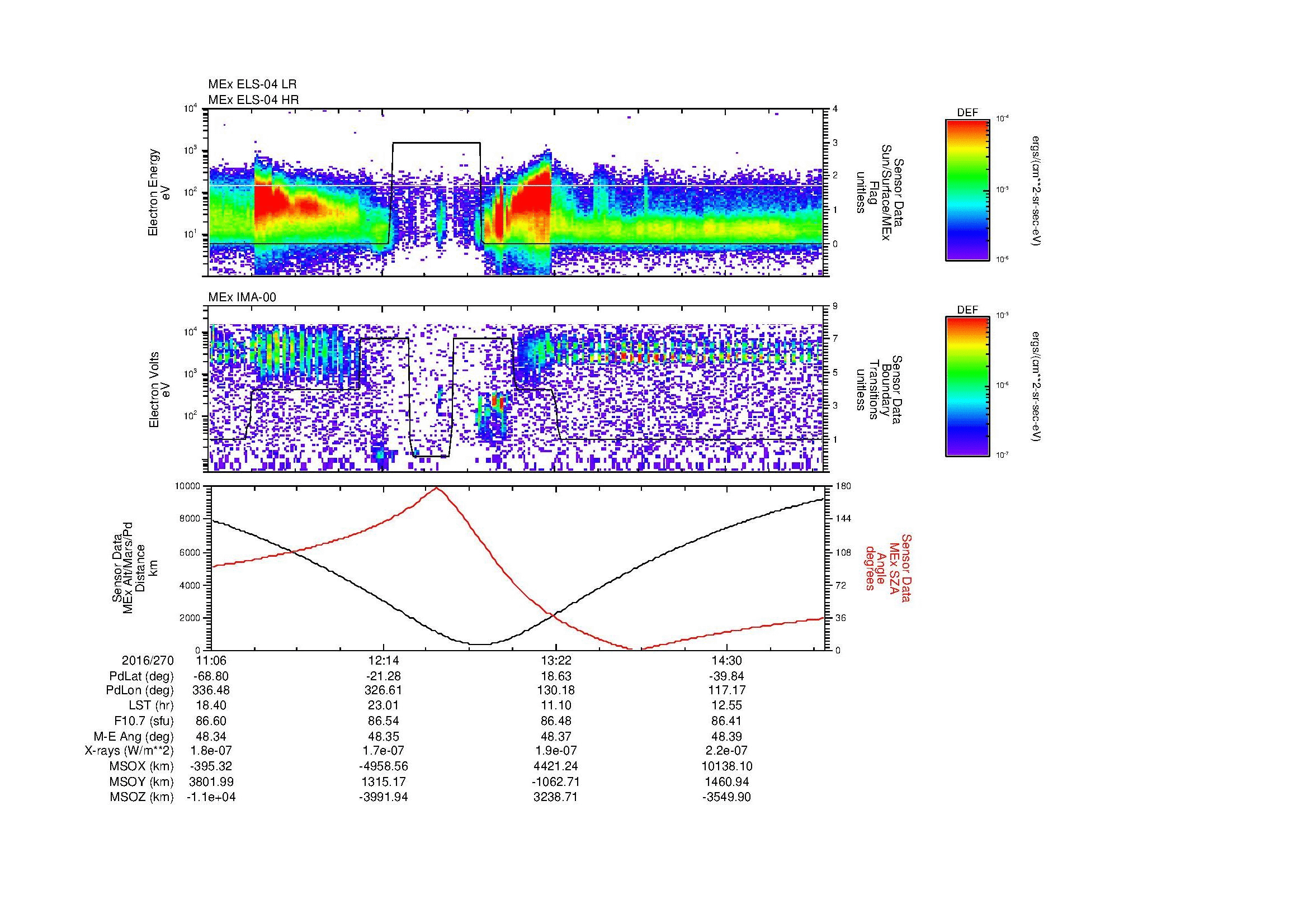Click the MSOZ value -1.1e+04
This screenshot has height=924, width=1308.
[211, 797]
